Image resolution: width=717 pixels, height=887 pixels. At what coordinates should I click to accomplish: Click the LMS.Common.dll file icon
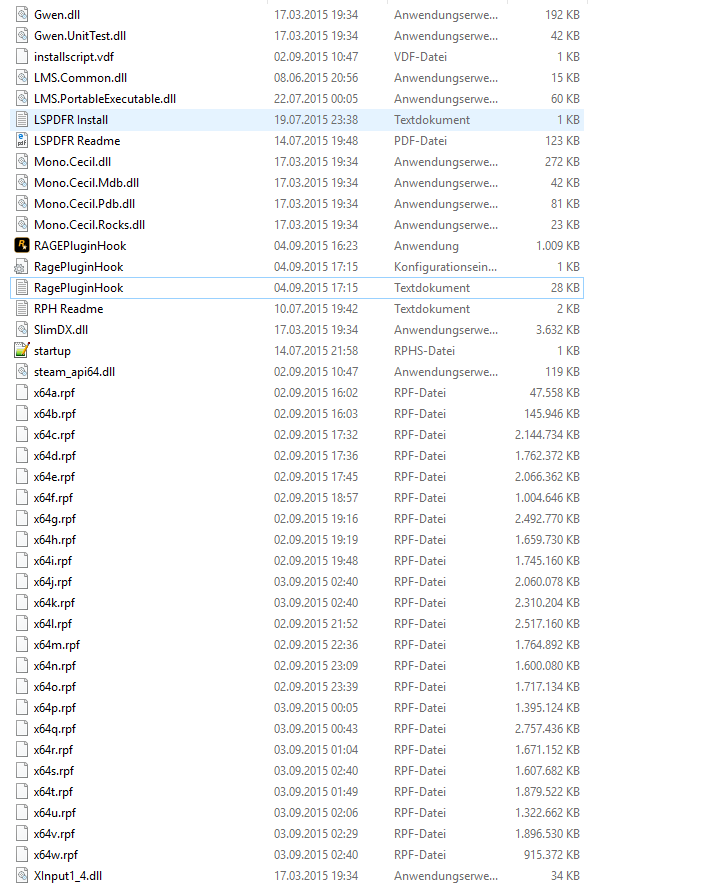(x=22, y=77)
